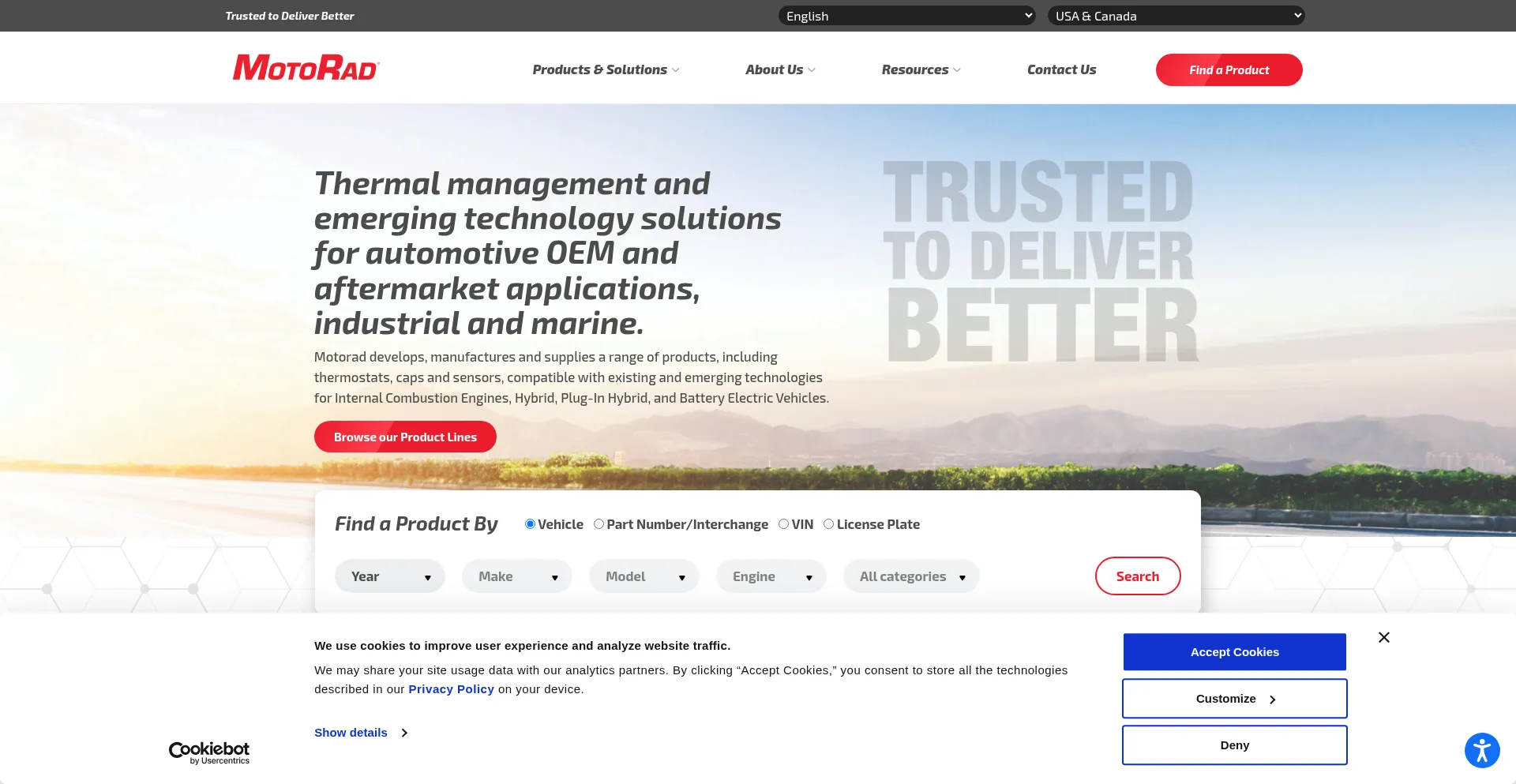
Task: Choose the VIN search option
Action: tap(783, 524)
